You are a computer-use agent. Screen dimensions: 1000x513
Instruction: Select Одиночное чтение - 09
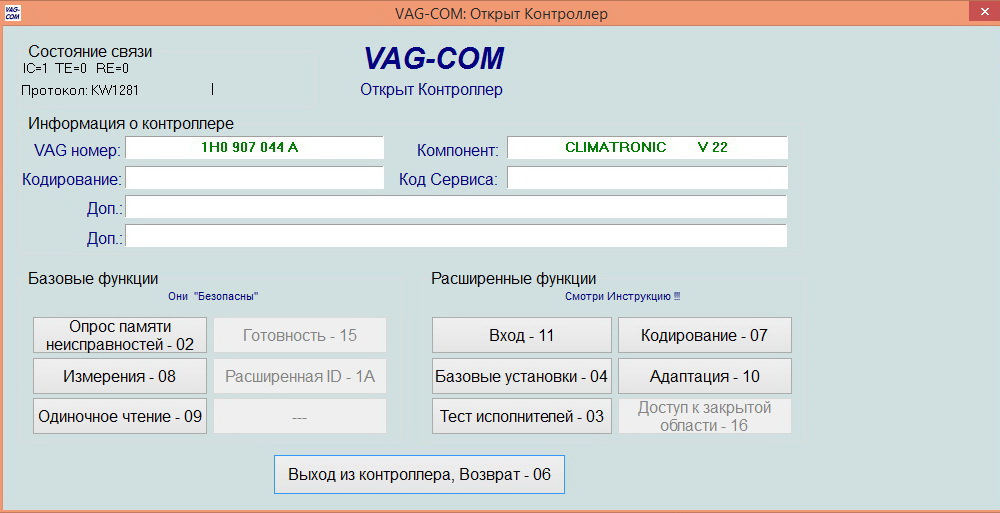tap(120, 417)
